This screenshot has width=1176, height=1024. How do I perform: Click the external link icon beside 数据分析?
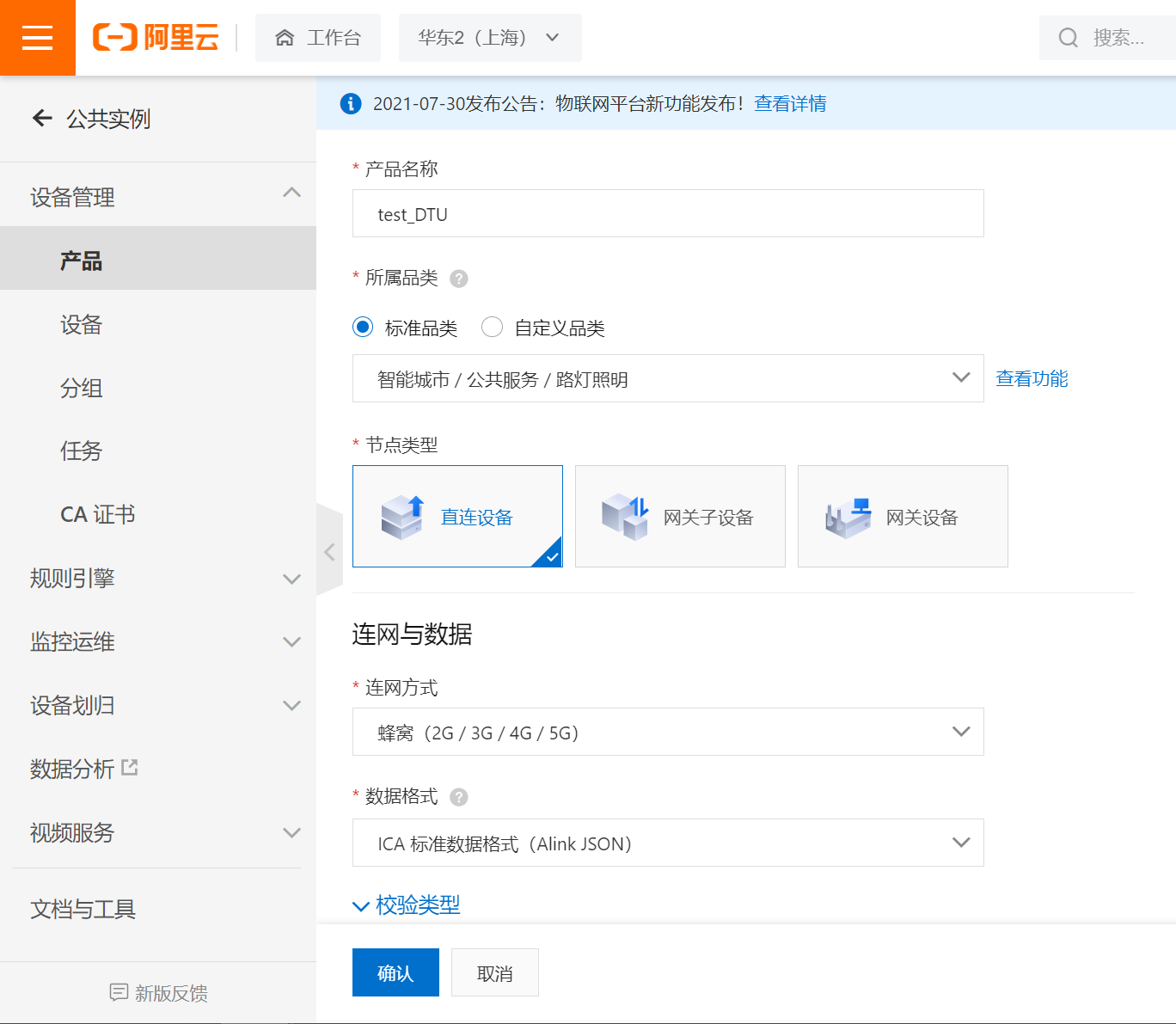click(x=130, y=767)
